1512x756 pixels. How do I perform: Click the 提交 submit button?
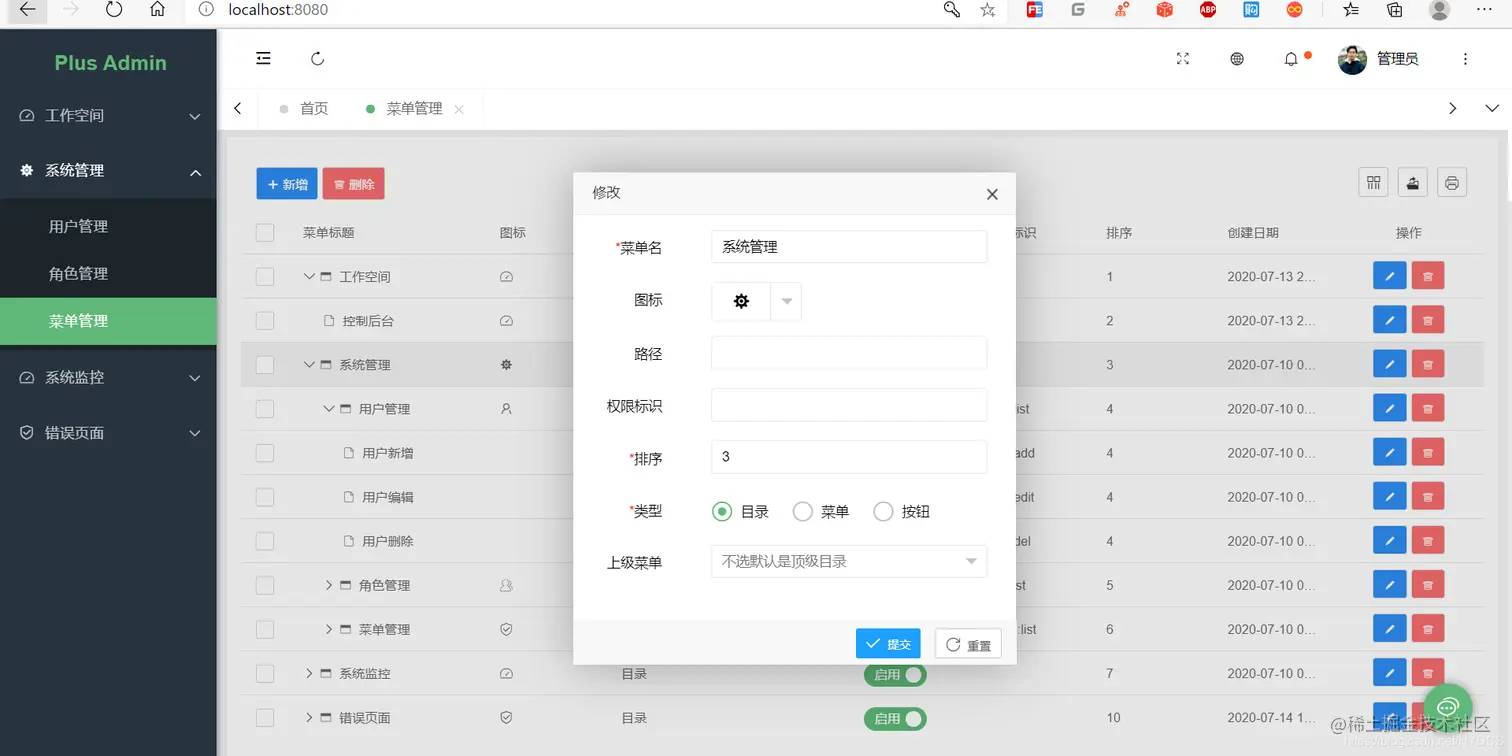point(887,643)
